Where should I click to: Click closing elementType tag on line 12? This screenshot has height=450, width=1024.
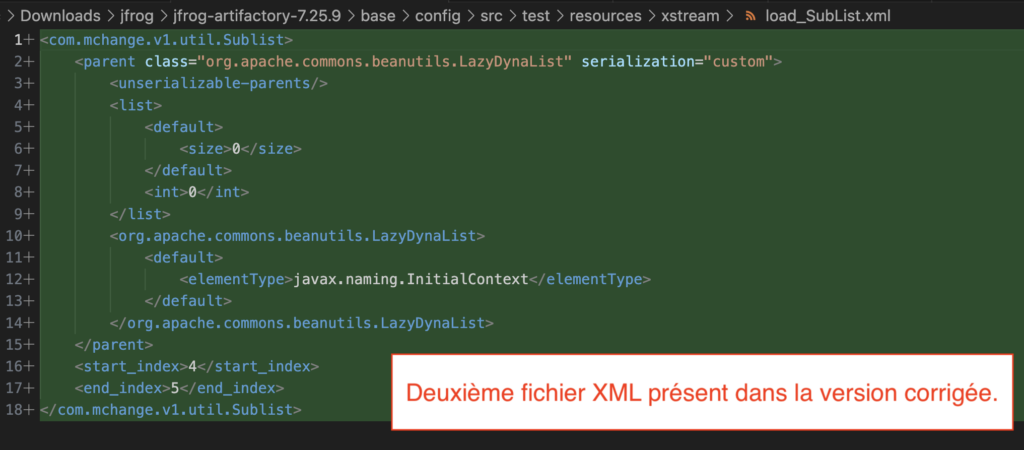[x=590, y=280]
